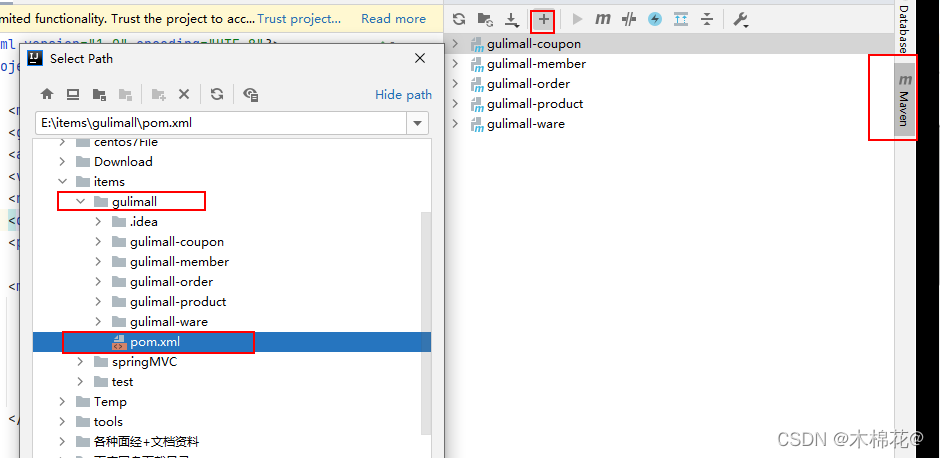Viewport: 940px width, 458px height.
Task: Select gulimall-product Maven project row
Action: coord(669,104)
